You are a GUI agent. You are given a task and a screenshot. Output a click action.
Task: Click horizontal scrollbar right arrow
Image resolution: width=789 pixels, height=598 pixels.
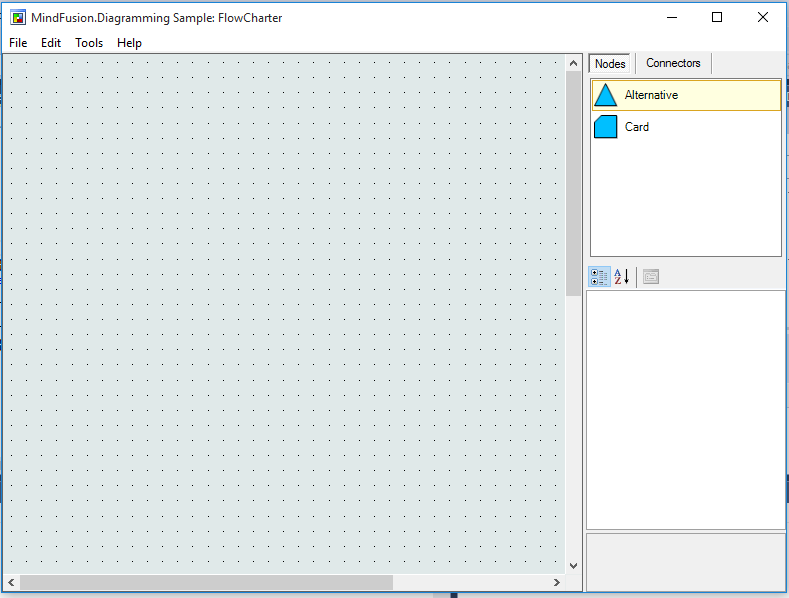click(557, 582)
